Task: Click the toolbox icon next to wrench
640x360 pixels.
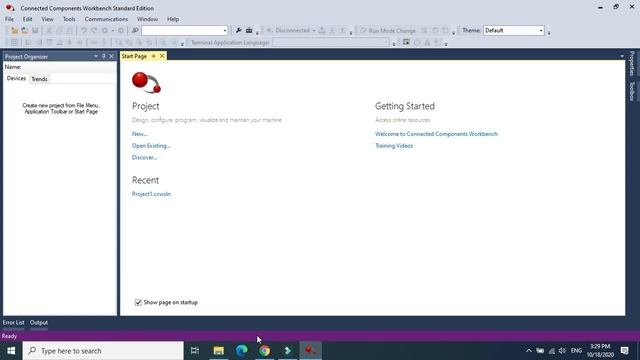Action: tap(249, 31)
